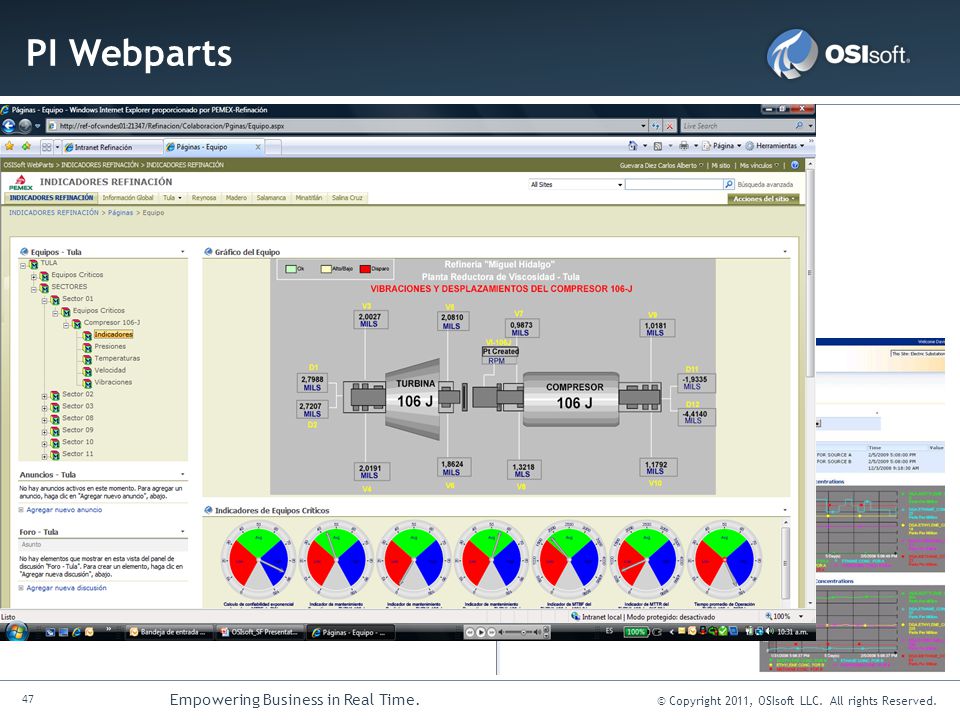Open Acciones del sitio menu

coord(763,199)
